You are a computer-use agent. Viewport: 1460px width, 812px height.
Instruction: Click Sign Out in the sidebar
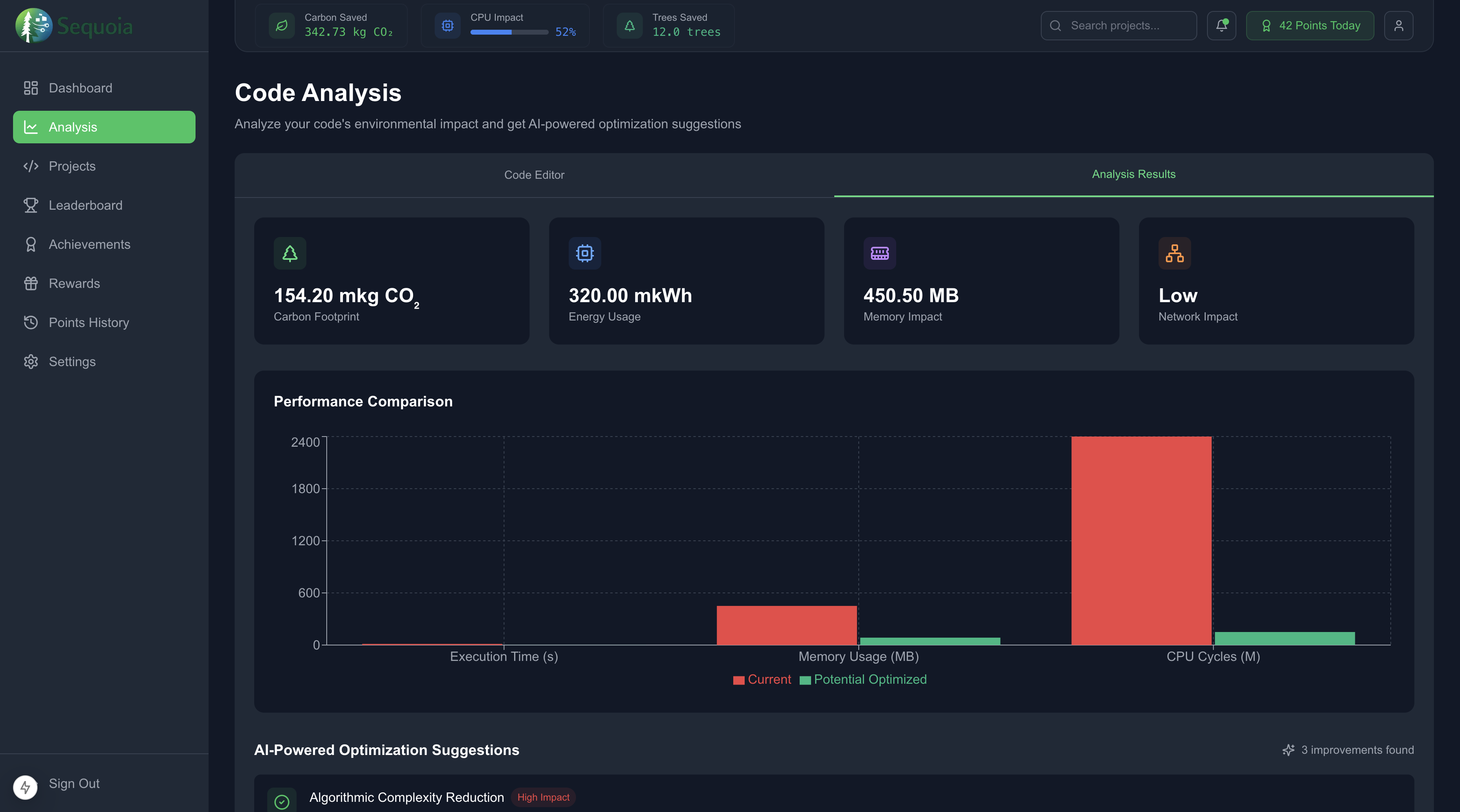(x=74, y=783)
